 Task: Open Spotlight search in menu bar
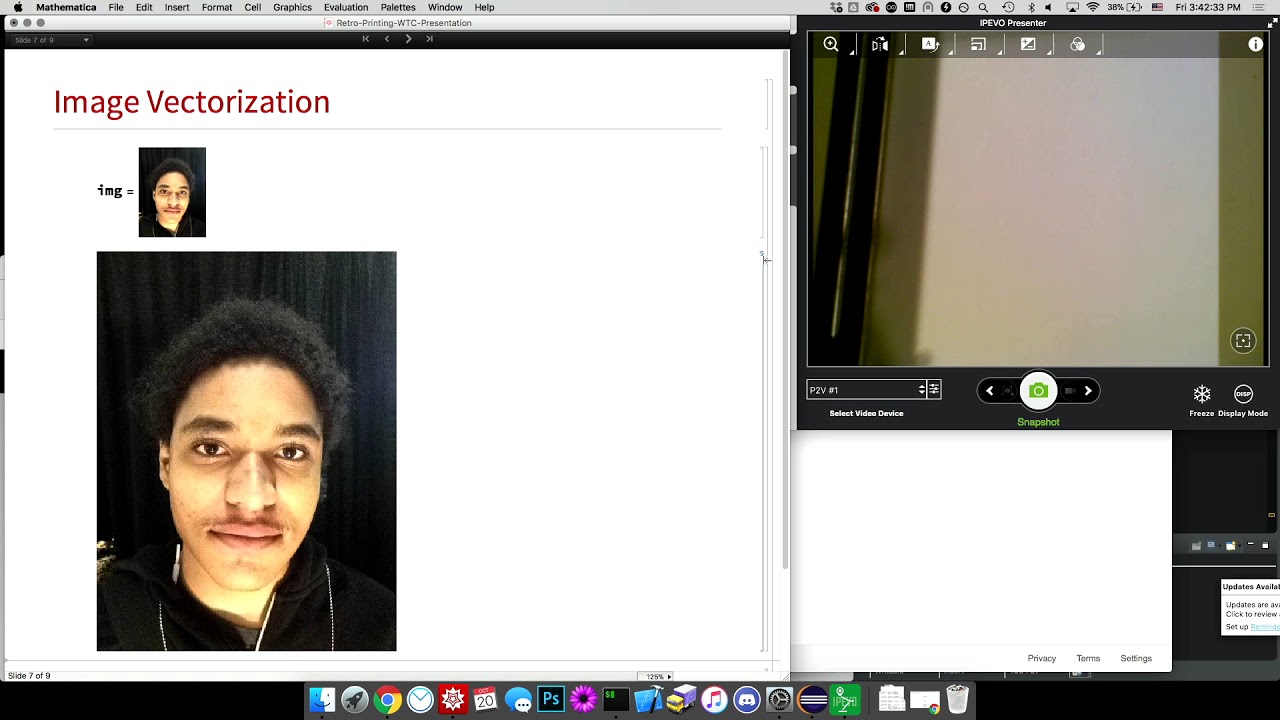[x=984, y=7]
